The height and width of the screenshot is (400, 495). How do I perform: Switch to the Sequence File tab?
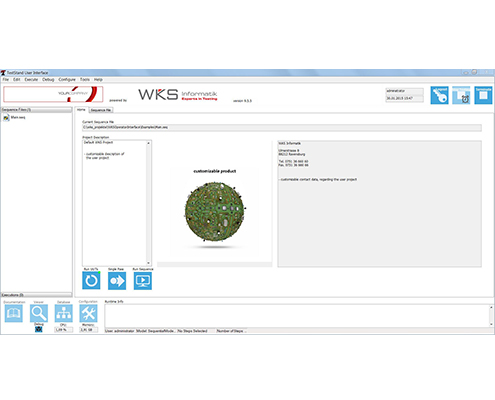(x=101, y=110)
